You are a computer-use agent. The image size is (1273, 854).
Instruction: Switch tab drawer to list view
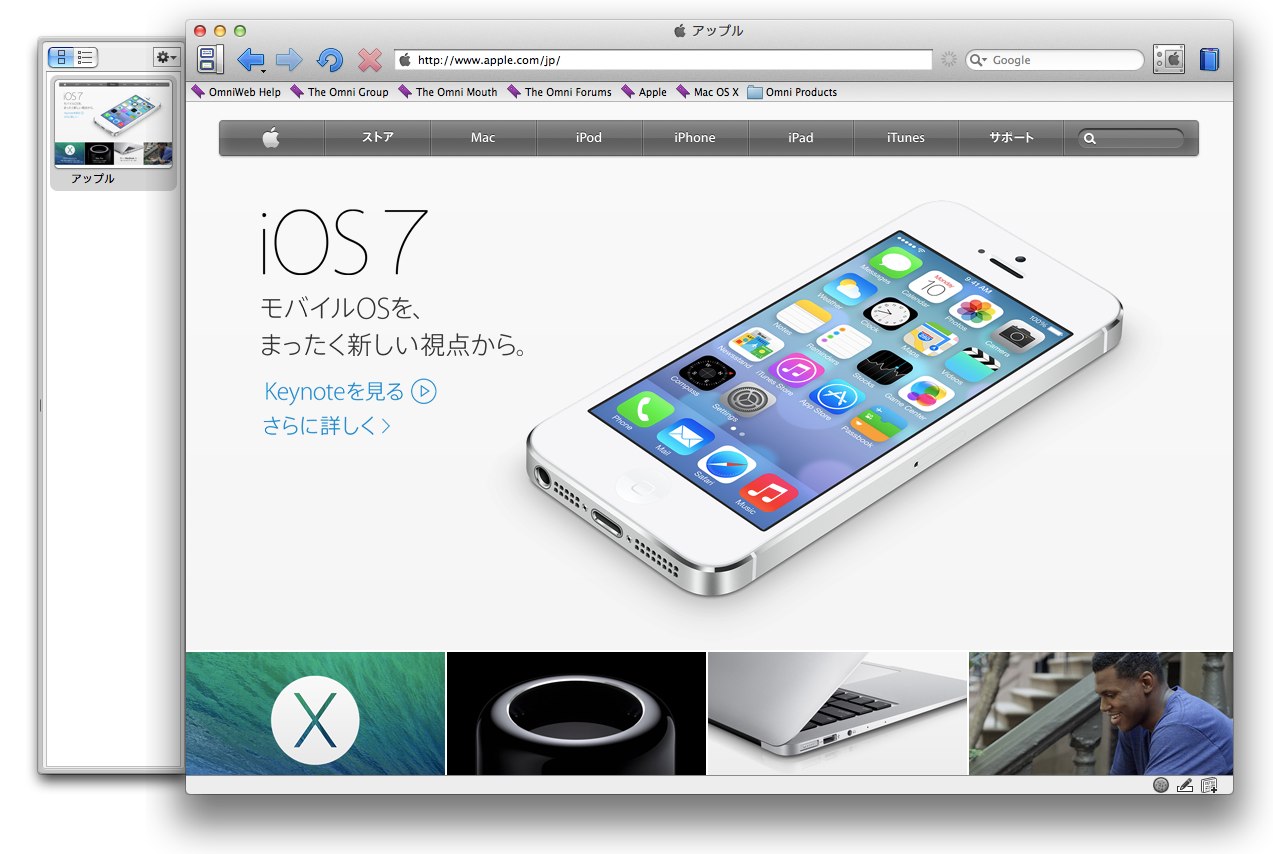85,57
